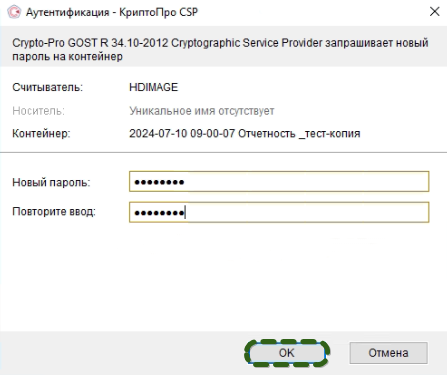Click the Носитель label
Image resolution: width=447 pixels, height=375 pixels.
click(x=38, y=111)
